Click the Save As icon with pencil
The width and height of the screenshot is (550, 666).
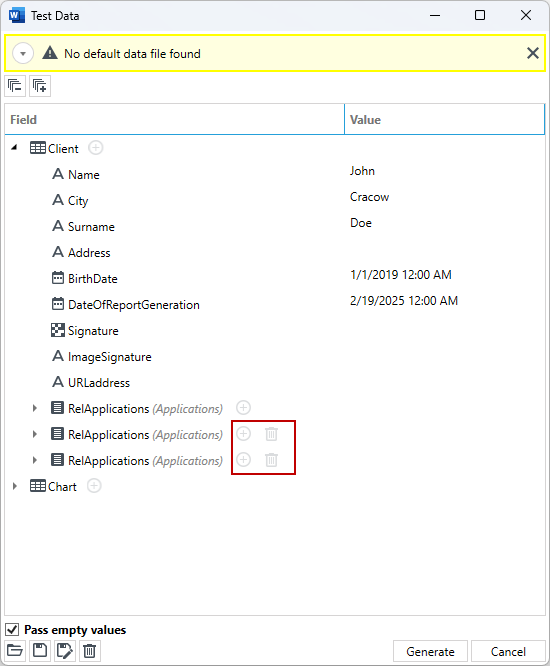coord(65,651)
